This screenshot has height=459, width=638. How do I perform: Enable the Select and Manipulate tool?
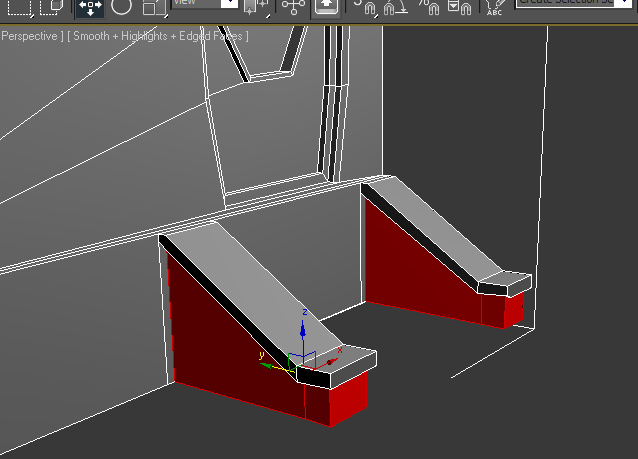click(293, 7)
